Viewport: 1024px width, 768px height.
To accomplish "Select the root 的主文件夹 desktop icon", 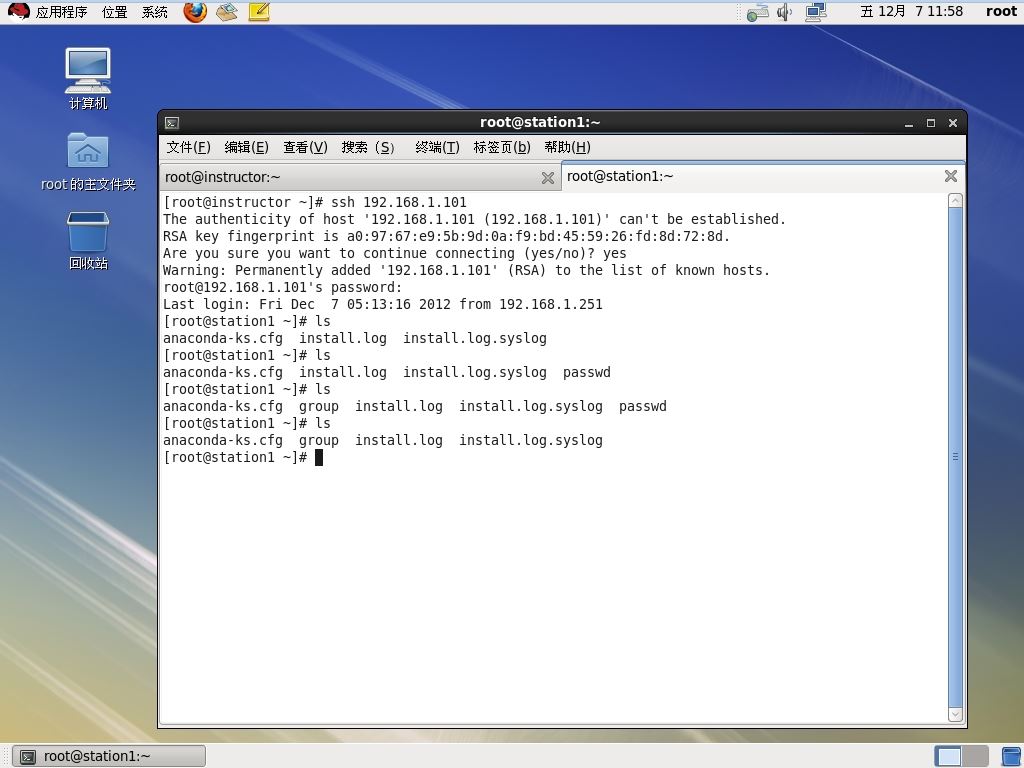I will point(88,161).
